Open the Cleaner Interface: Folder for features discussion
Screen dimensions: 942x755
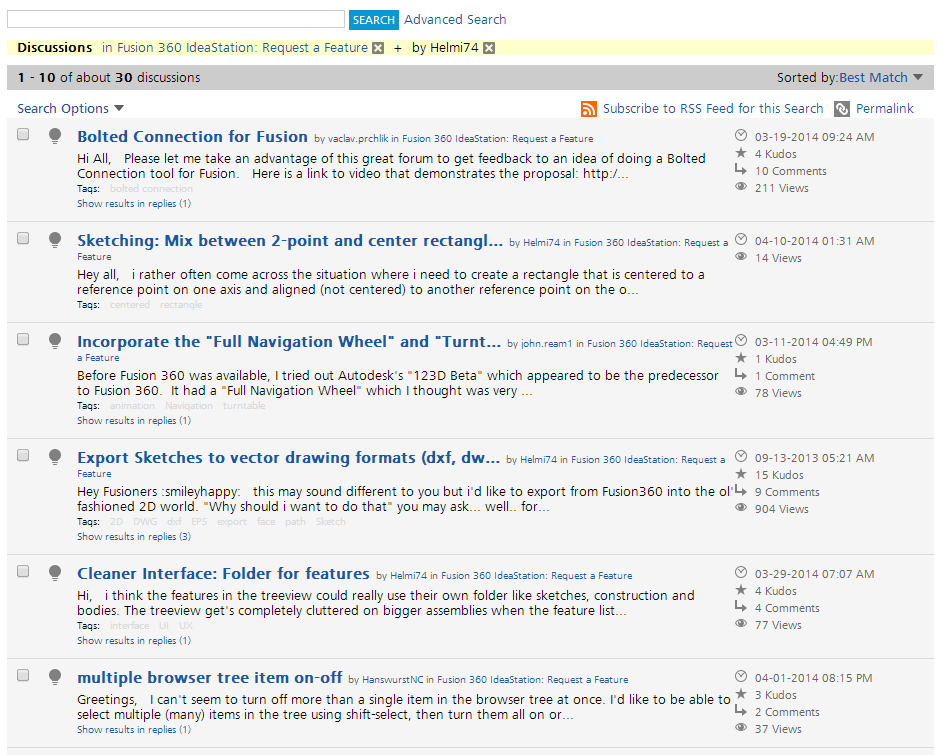coord(223,574)
